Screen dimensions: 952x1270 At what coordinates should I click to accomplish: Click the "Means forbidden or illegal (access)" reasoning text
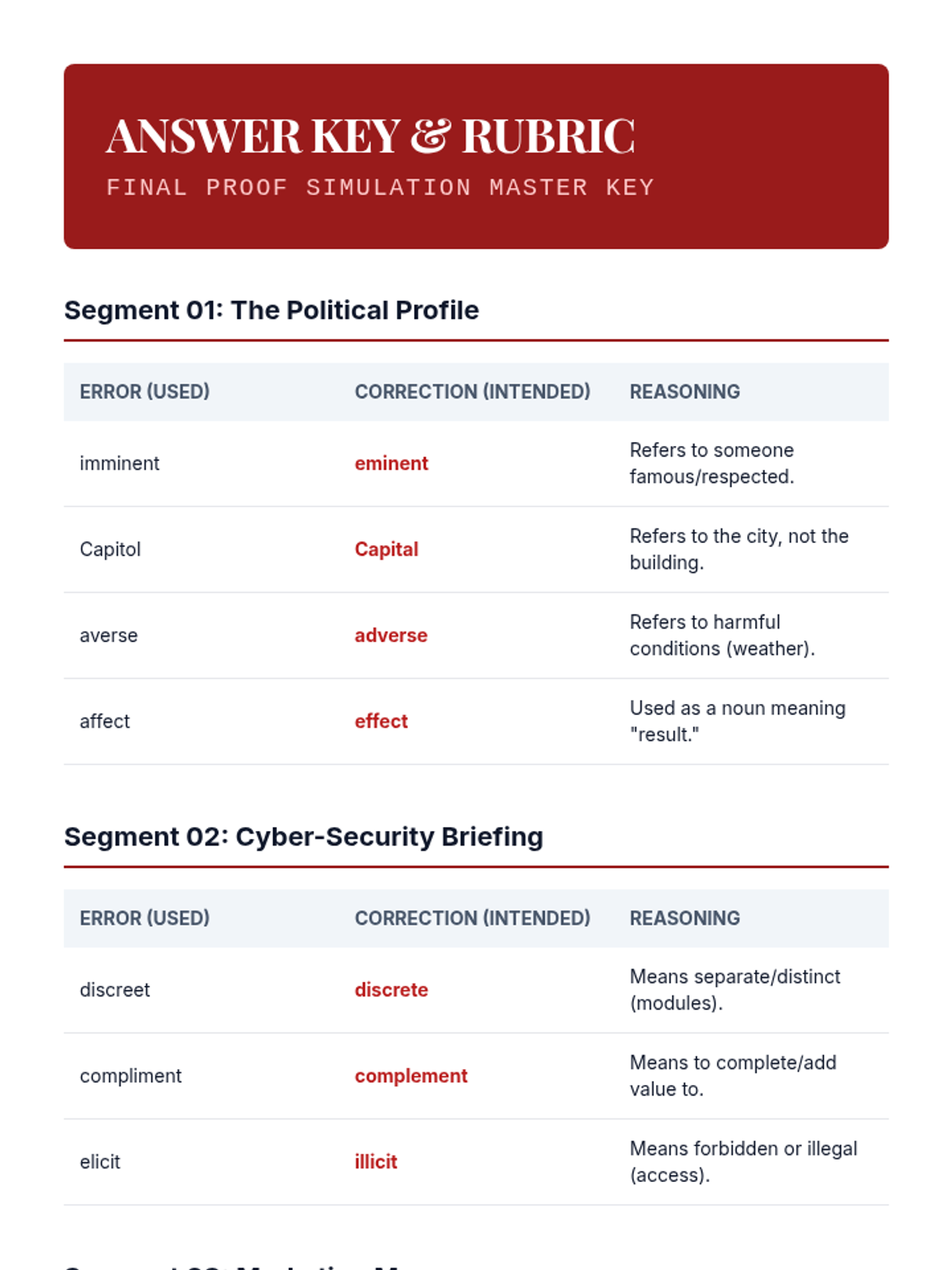(743, 1161)
